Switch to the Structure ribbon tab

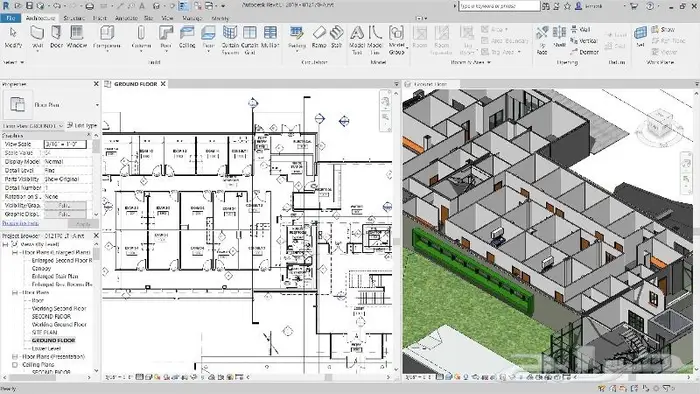pos(74,18)
